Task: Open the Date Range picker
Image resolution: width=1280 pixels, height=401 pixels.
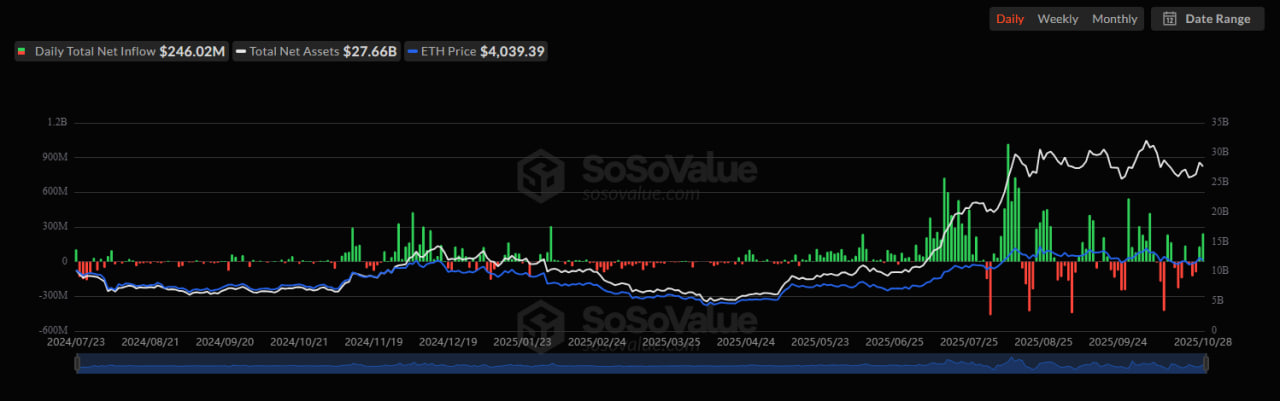Action: click(x=1207, y=19)
